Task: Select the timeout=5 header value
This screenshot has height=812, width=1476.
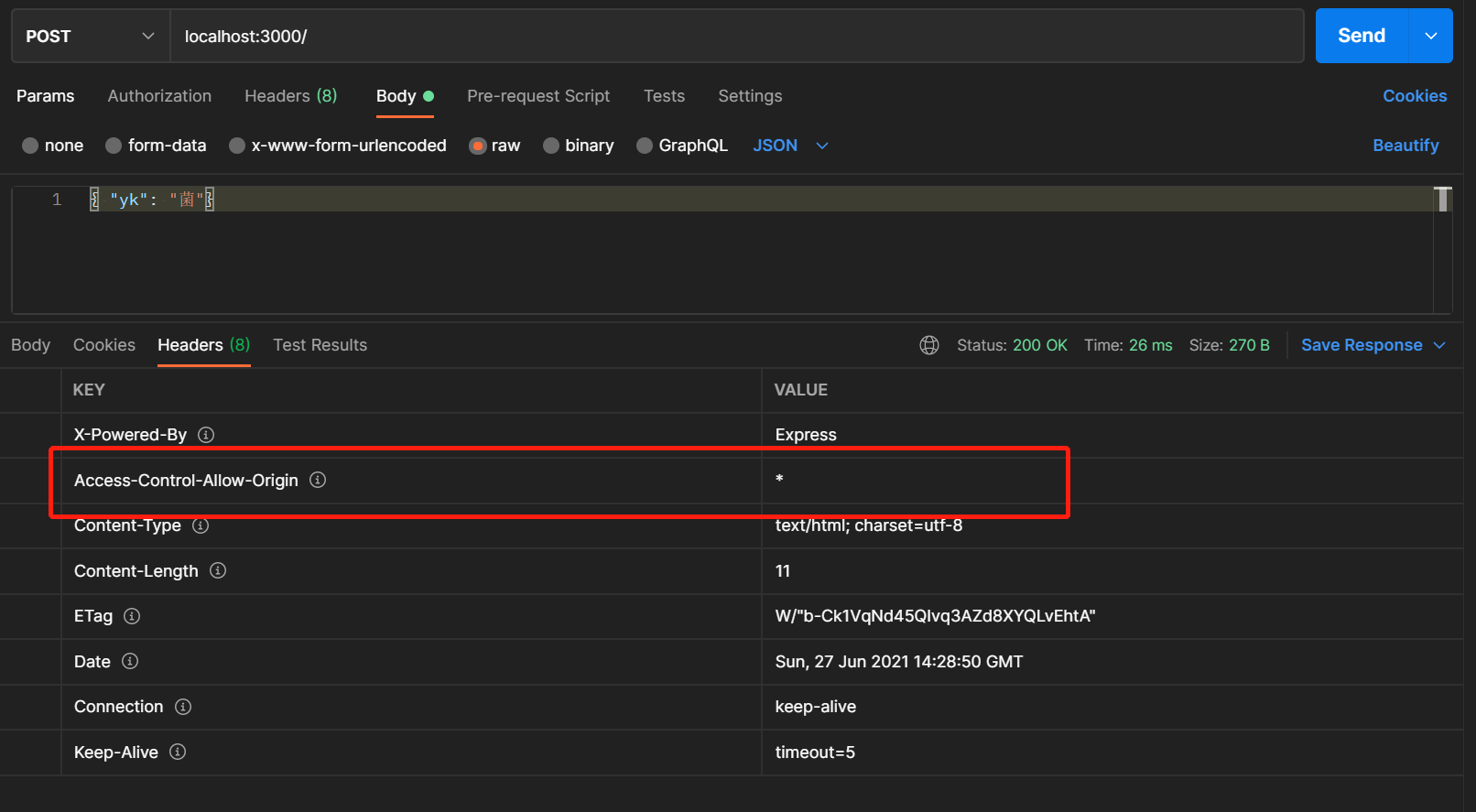Action: tap(815, 752)
